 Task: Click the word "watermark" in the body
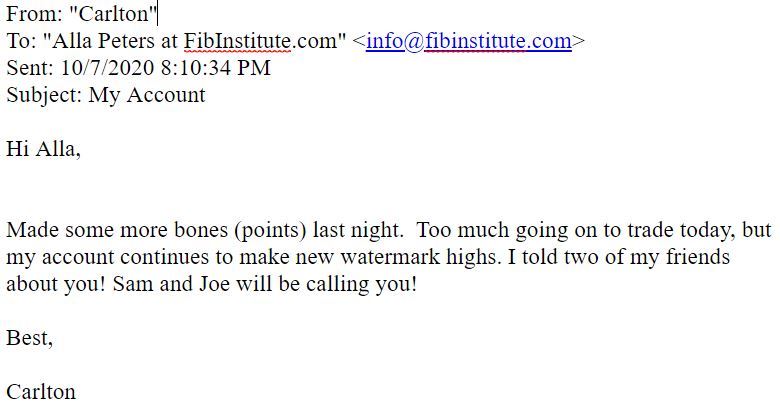coord(390,257)
